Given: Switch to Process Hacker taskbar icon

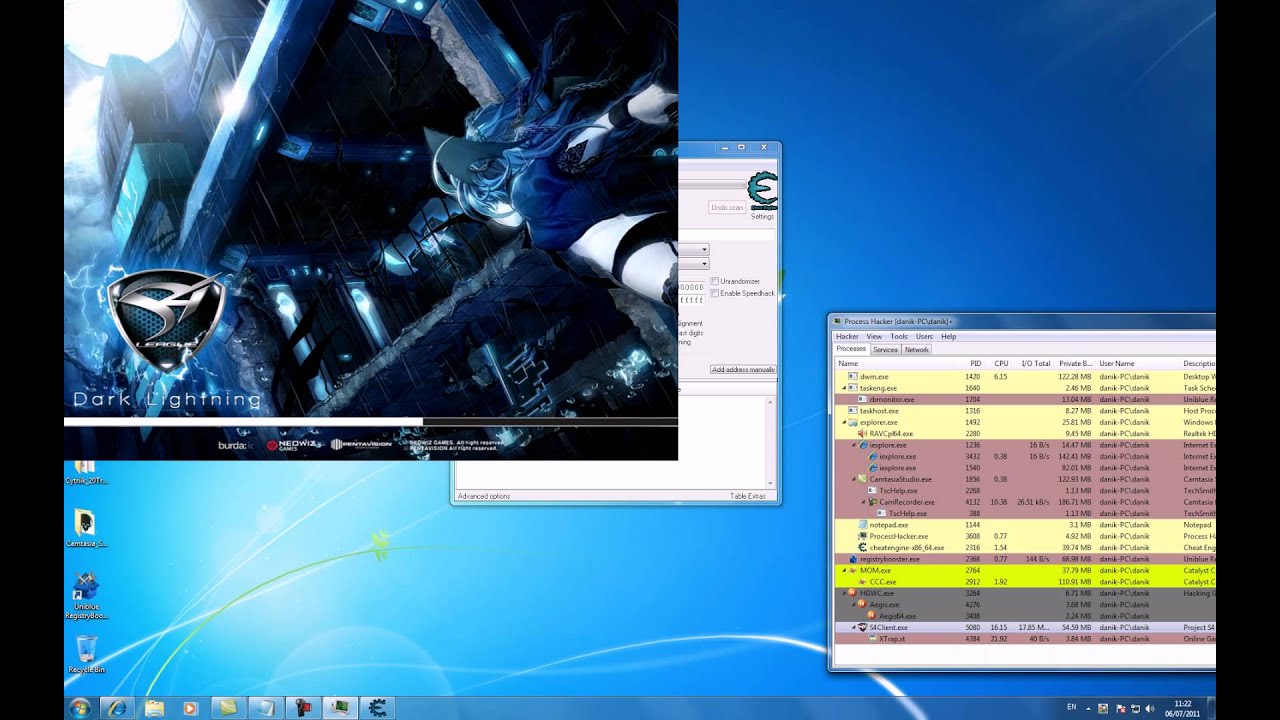Looking at the screenshot, I should pos(341,708).
